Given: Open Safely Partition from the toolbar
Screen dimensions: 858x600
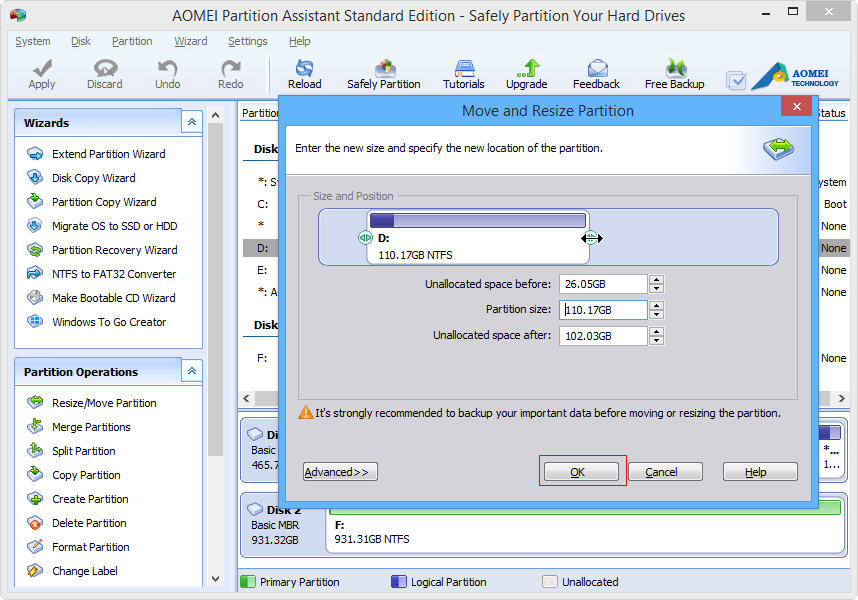Looking at the screenshot, I should [383, 69].
